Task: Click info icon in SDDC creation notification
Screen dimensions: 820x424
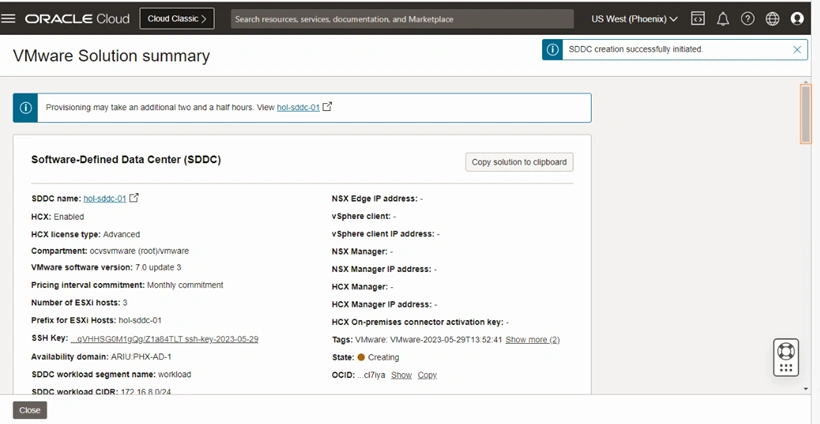Action: [x=552, y=50]
